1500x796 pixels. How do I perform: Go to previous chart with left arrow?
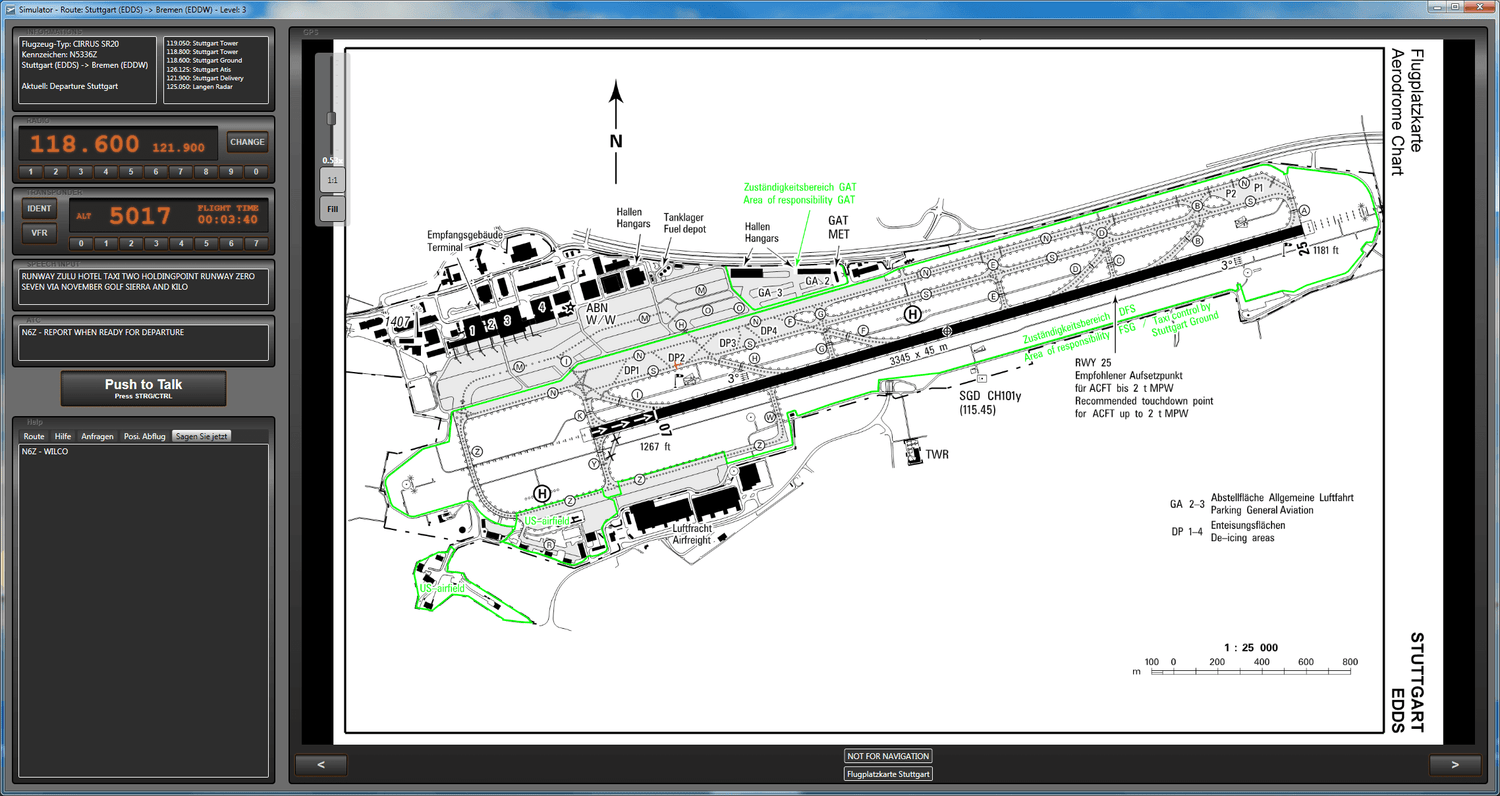[321, 765]
